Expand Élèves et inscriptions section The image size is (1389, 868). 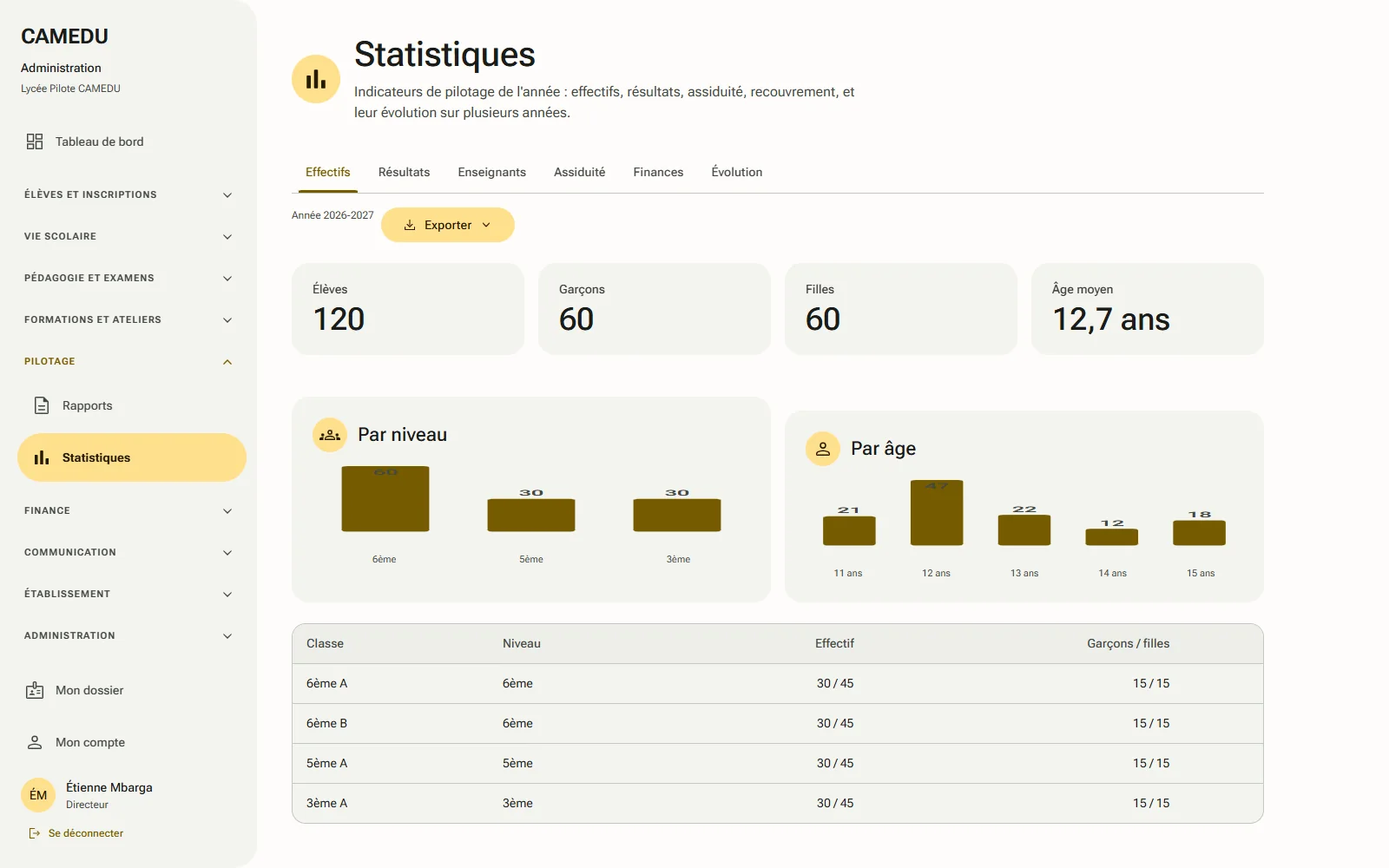pos(128,194)
